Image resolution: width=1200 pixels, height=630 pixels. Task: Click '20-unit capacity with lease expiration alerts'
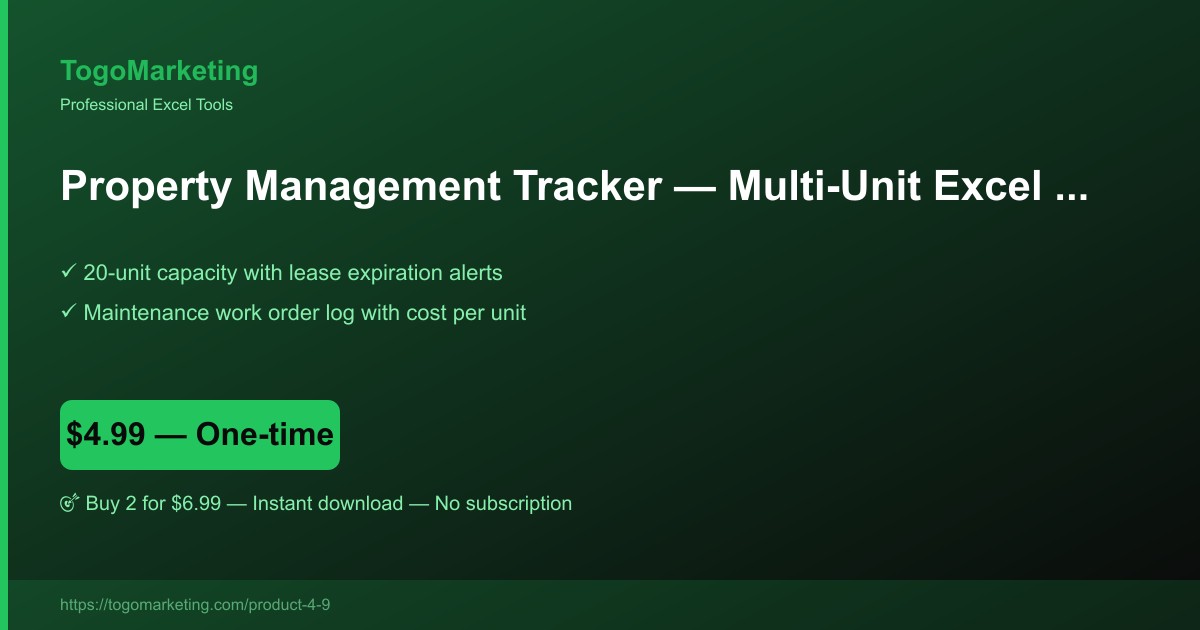click(293, 272)
